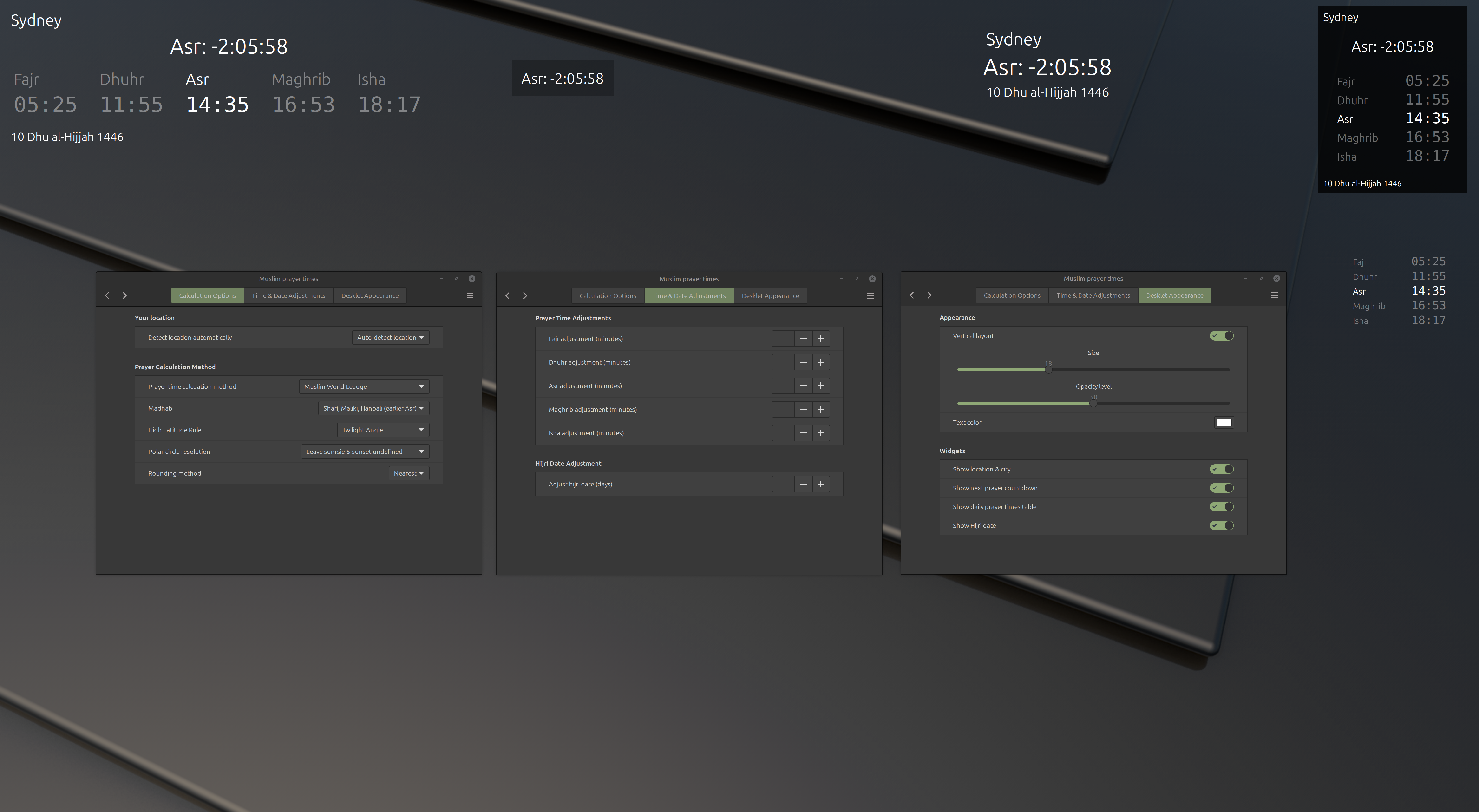
Task: Open hamburger menu in Desklet Appearance window
Action: tap(1275, 295)
